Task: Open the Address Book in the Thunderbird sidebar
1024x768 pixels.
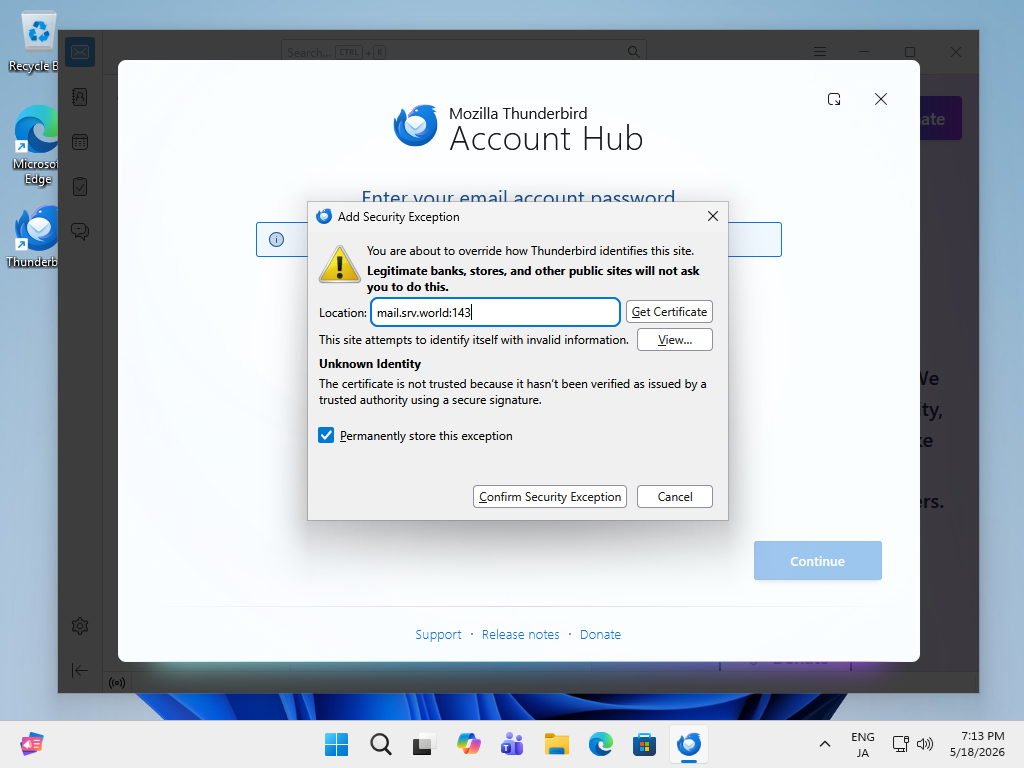Action: point(80,97)
